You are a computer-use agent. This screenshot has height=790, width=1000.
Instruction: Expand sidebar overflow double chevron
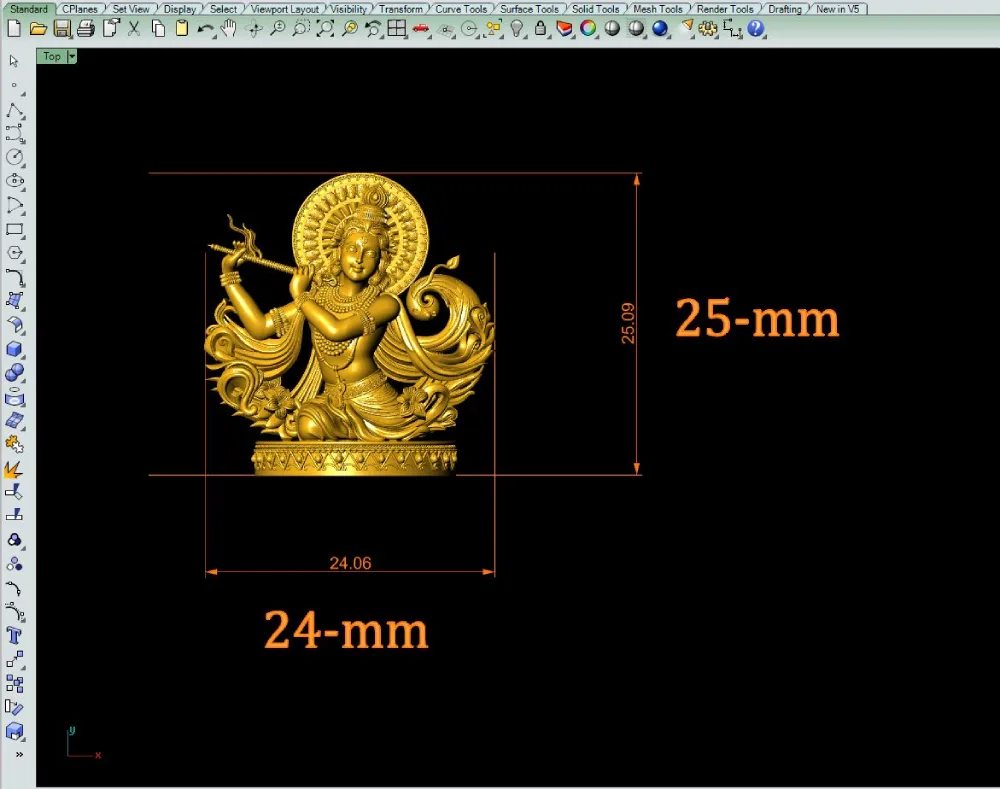(19, 755)
